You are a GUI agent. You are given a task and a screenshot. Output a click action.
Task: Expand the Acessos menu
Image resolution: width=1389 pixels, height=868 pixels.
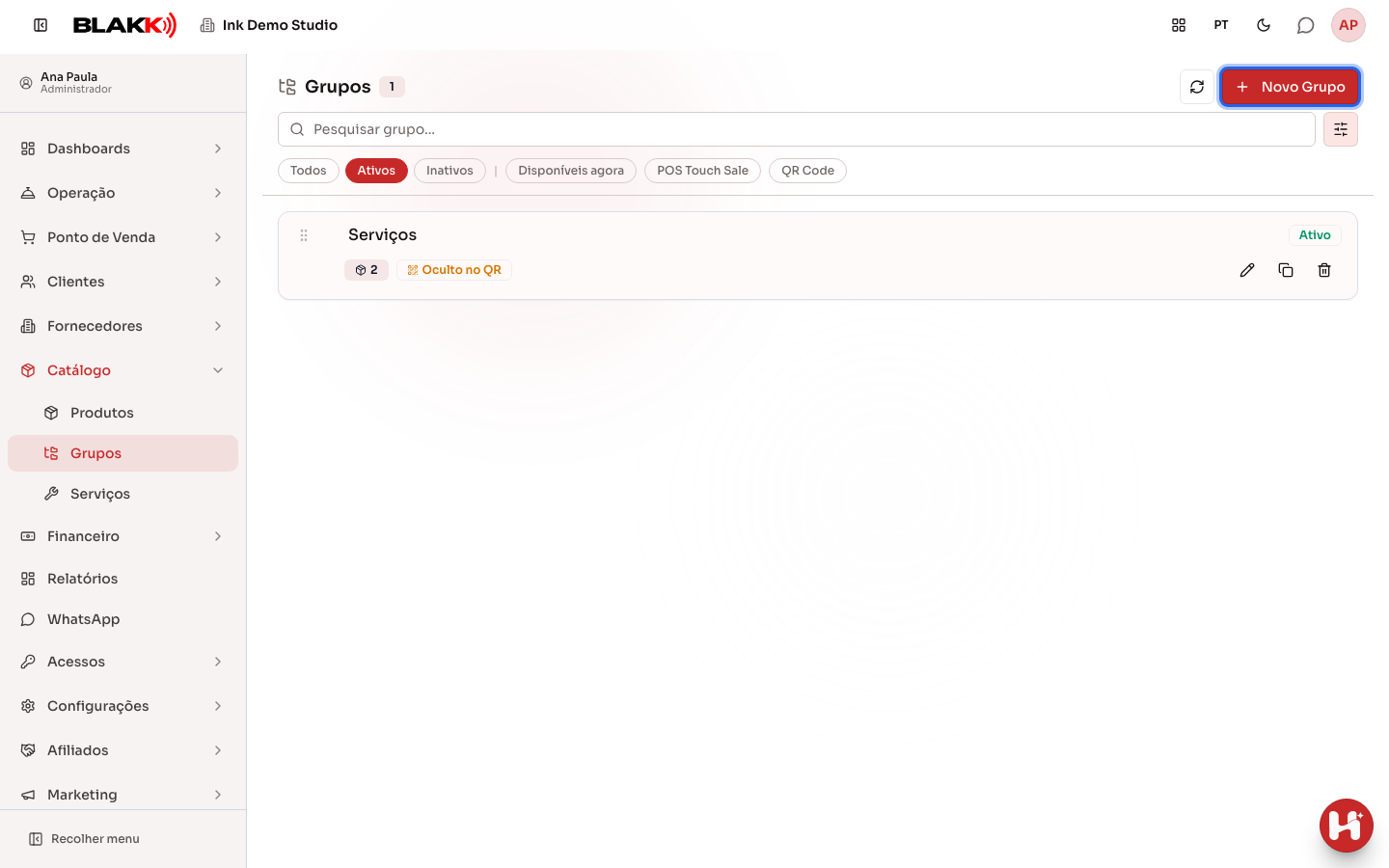click(123, 662)
